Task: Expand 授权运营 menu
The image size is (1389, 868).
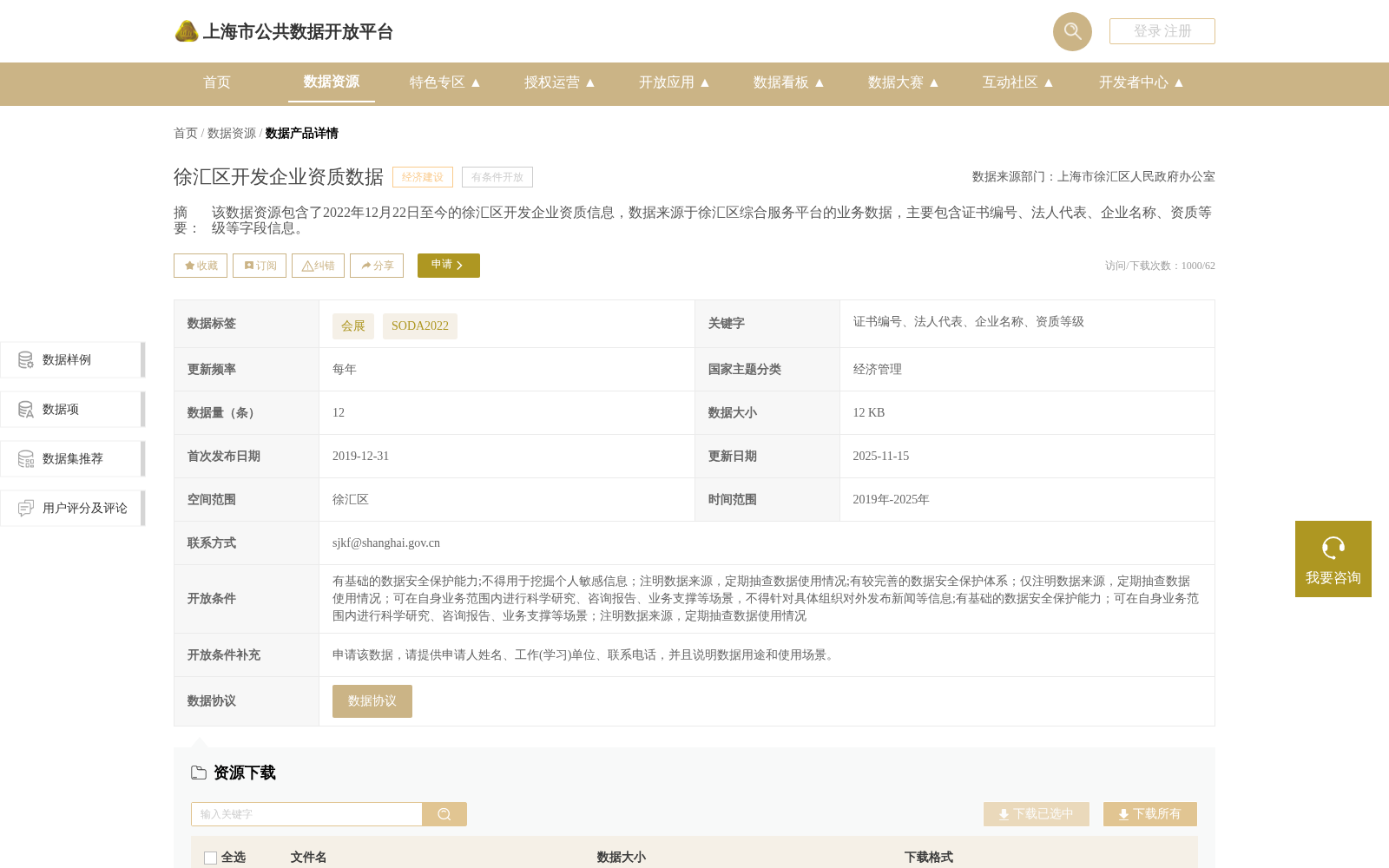Action: click(559, 82)
